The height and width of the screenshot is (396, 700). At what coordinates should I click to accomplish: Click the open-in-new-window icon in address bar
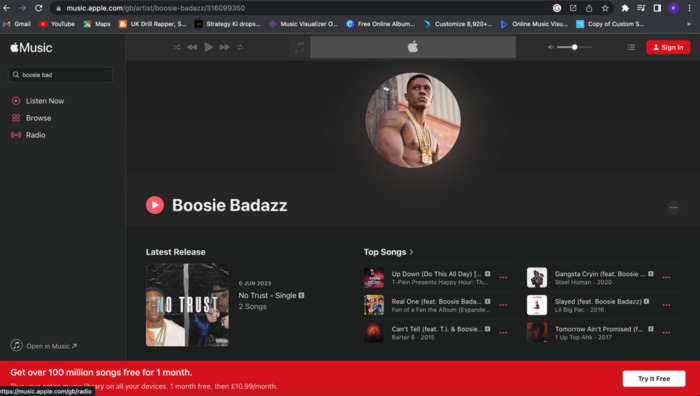(573, 8)
